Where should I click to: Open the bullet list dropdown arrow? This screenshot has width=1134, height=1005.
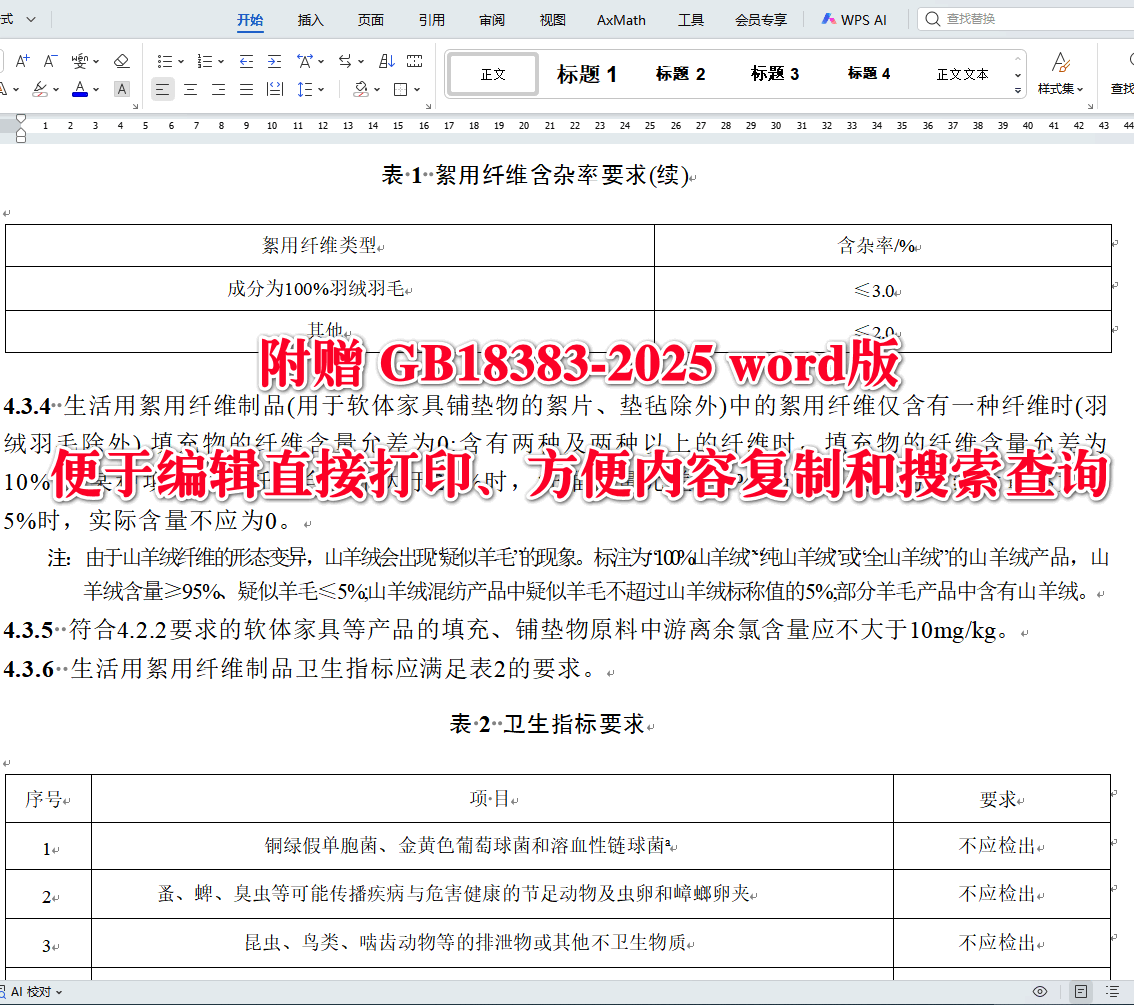(x=180, y=62)
